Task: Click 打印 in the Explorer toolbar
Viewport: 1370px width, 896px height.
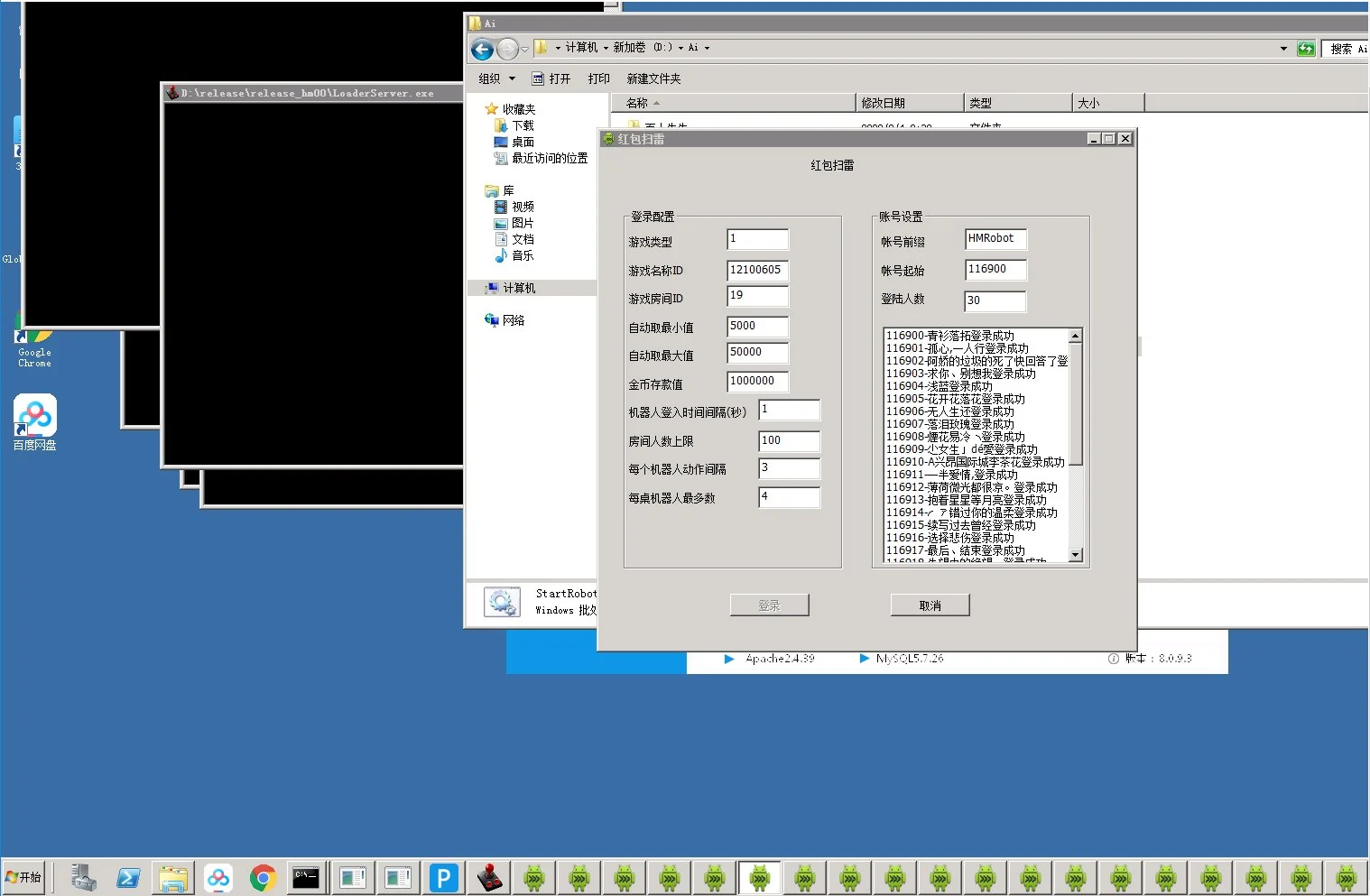Action: [598, 79]
